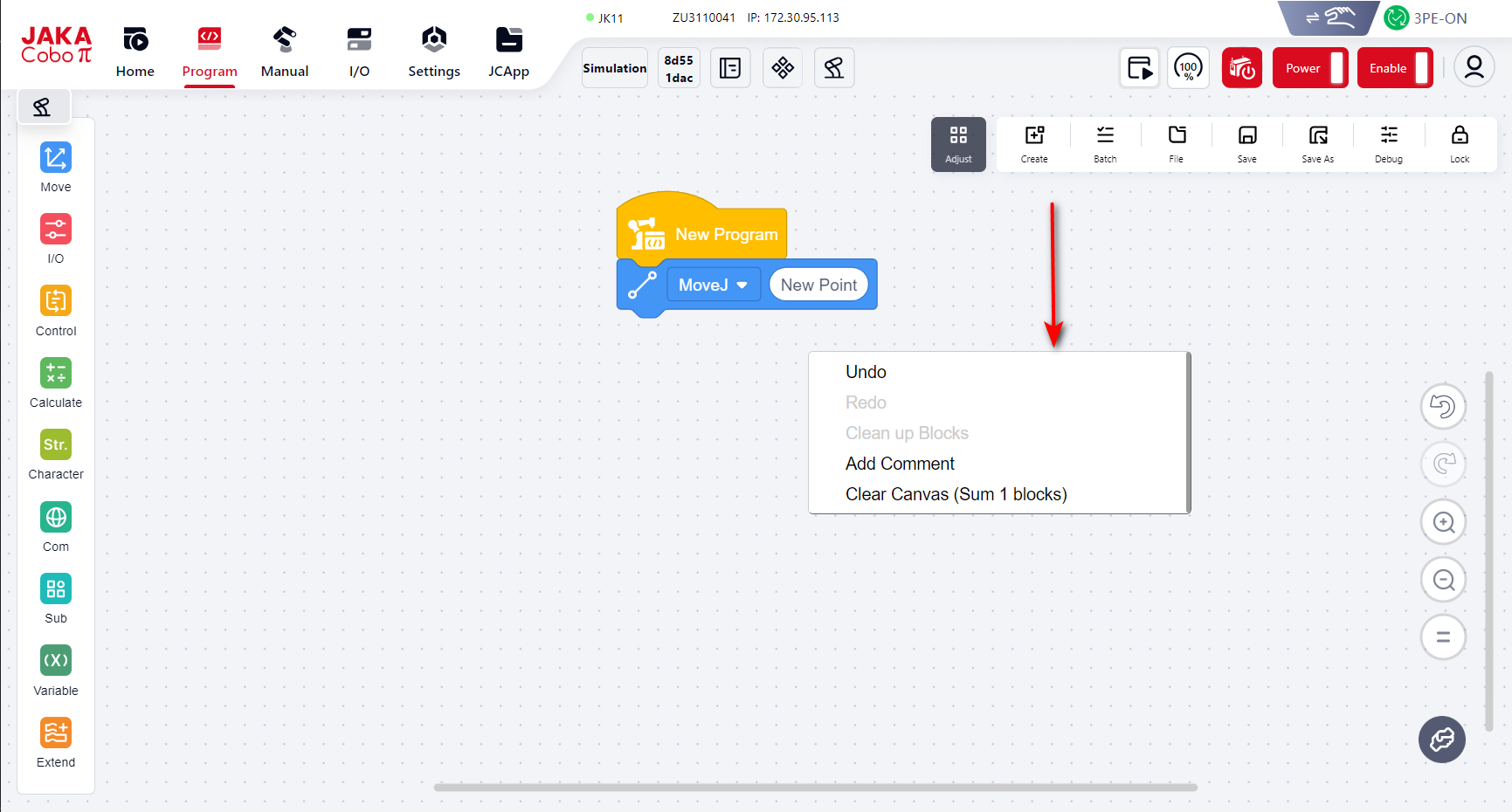The image size is (1512, 812).
Task: Expand the MoveJ motion type dropdown
Action: (713, 286)
